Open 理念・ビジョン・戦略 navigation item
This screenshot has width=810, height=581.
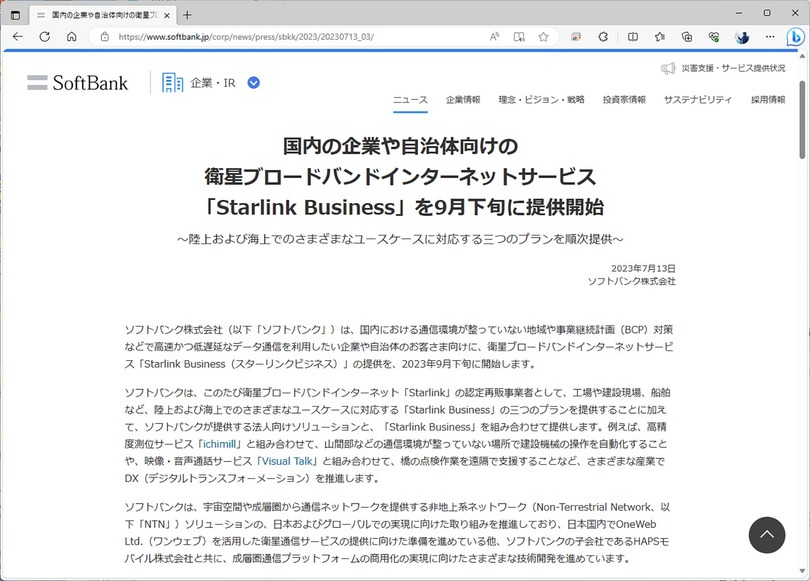click(541, 100)
